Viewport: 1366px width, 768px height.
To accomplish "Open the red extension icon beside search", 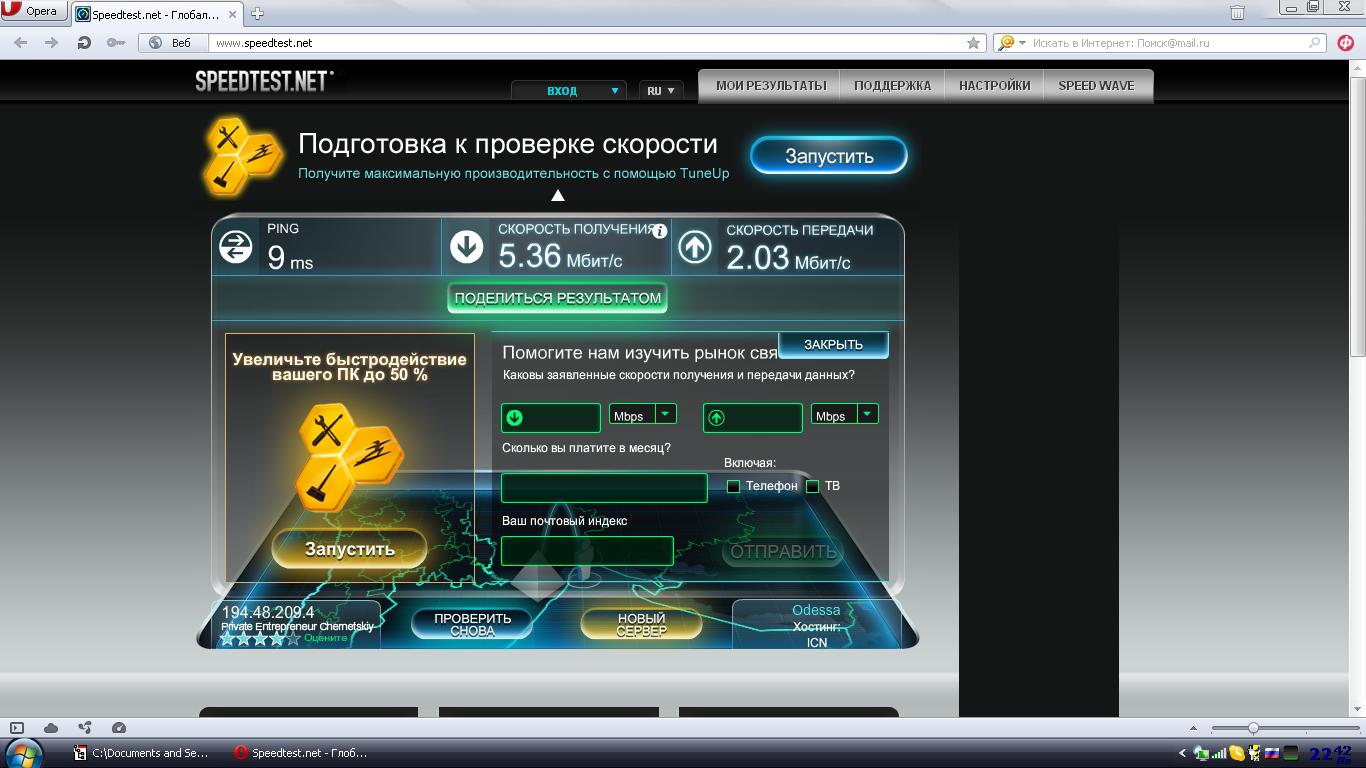I will (1346, 43).
